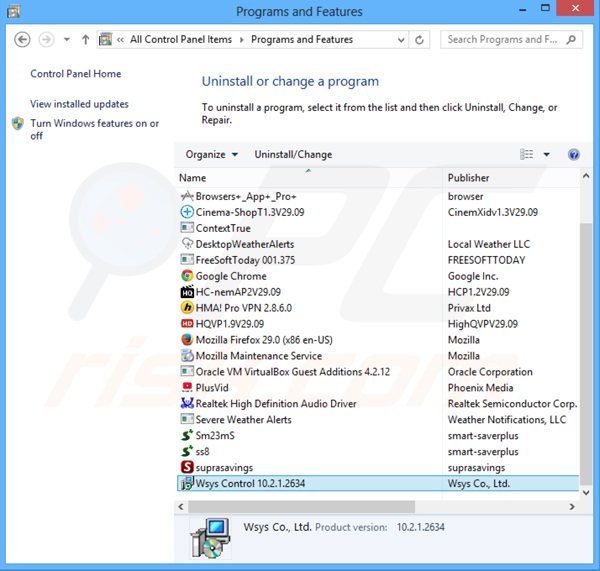The height and width of the screenshot is (571, 600).
Task: Click the Wsys installer thumbnail in details pane
Action: pos(210,538)
